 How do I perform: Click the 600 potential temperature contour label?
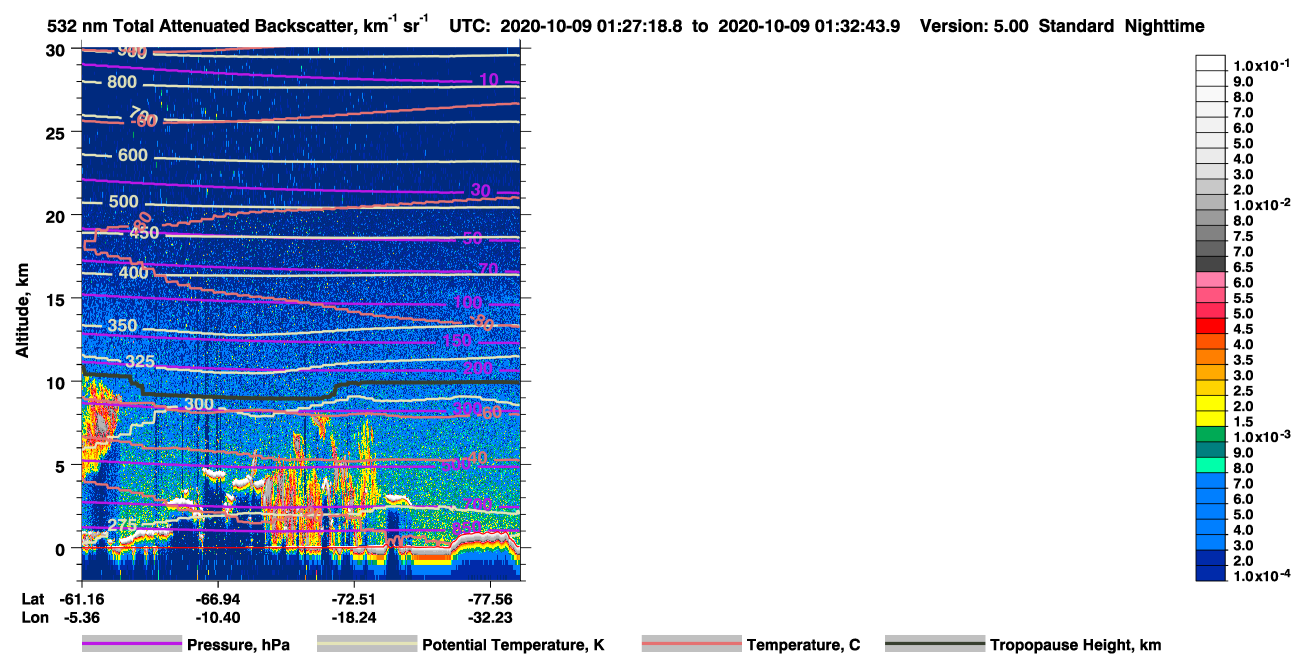pos(132,156)
